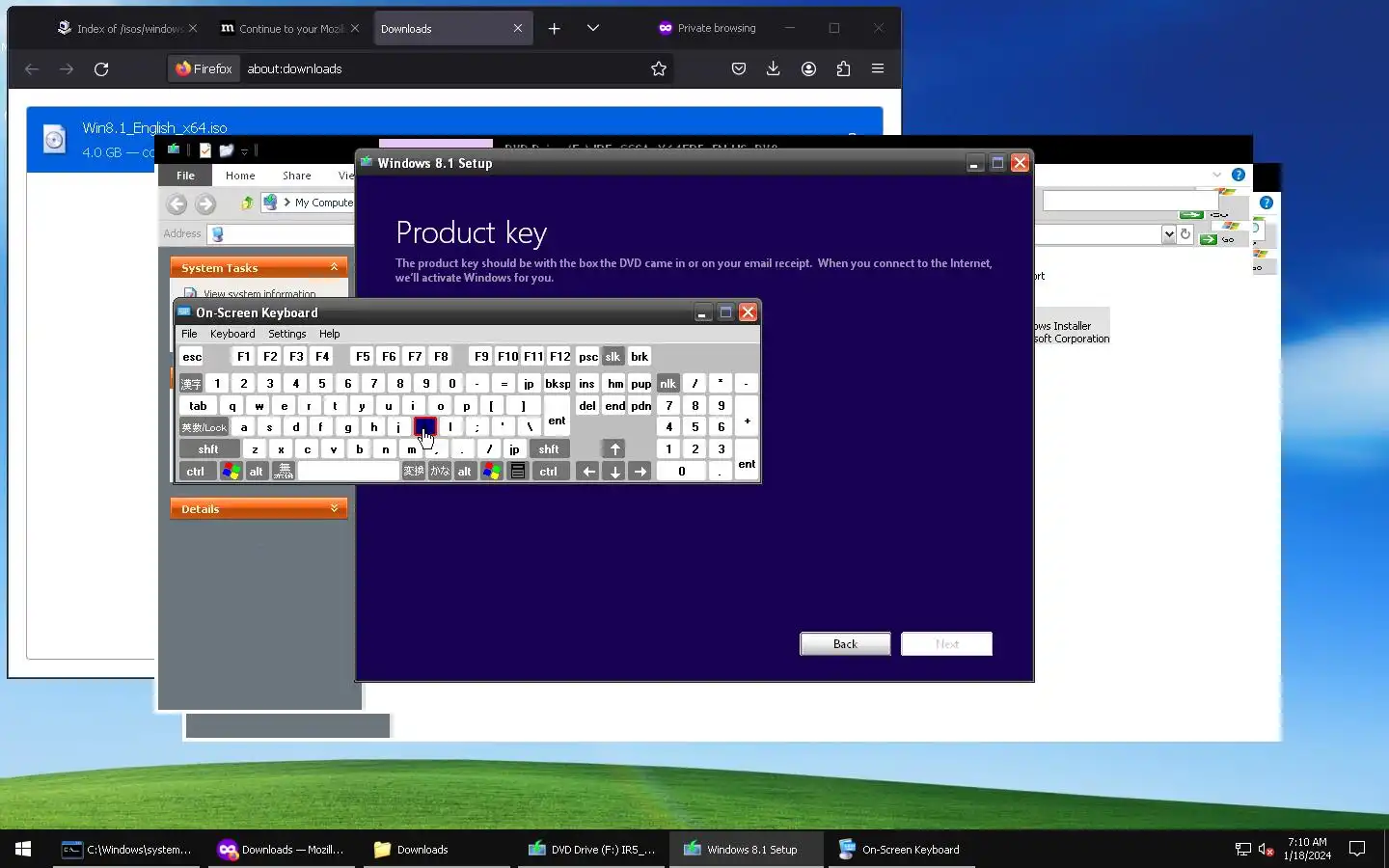Screen dimensions: 1389x868
Task: Click the tab key on the keyboard
Action: [198, 406]
